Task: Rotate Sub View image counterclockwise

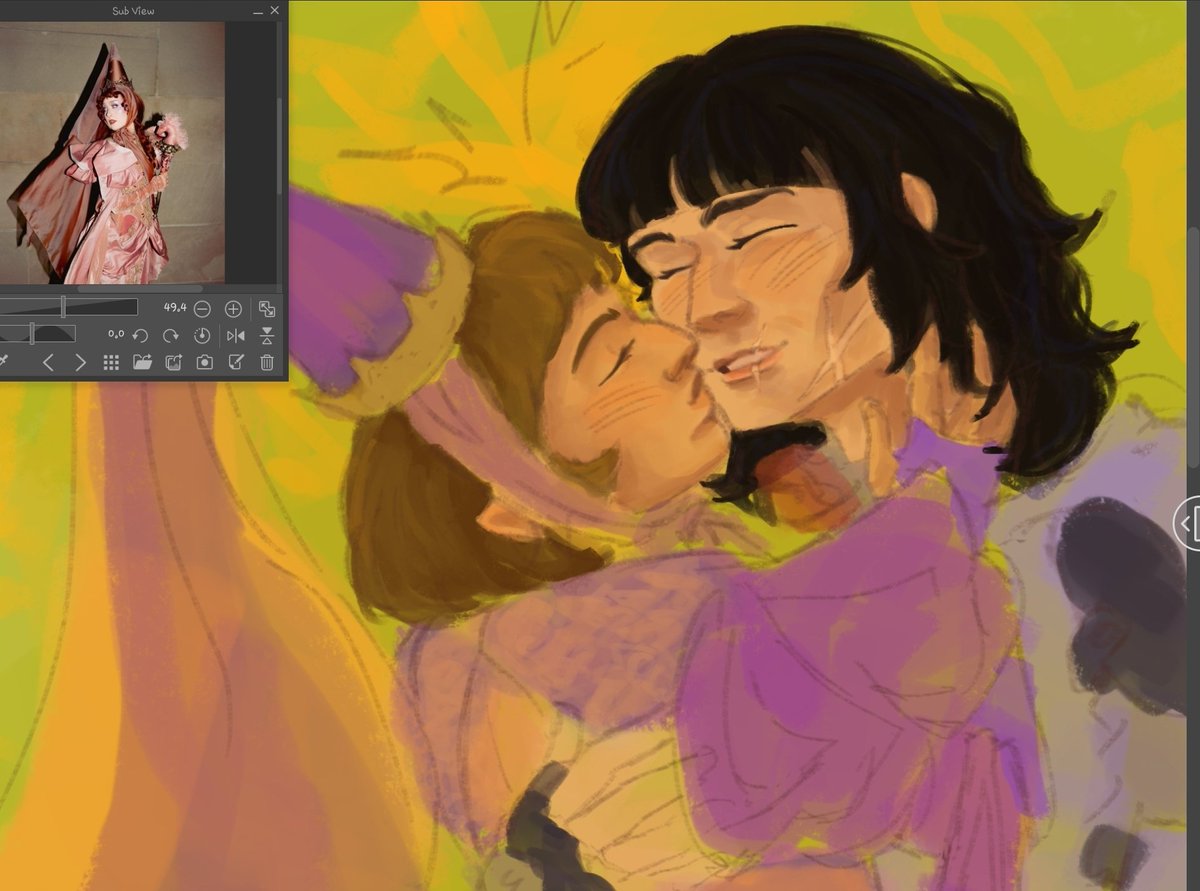Action: 140,335
